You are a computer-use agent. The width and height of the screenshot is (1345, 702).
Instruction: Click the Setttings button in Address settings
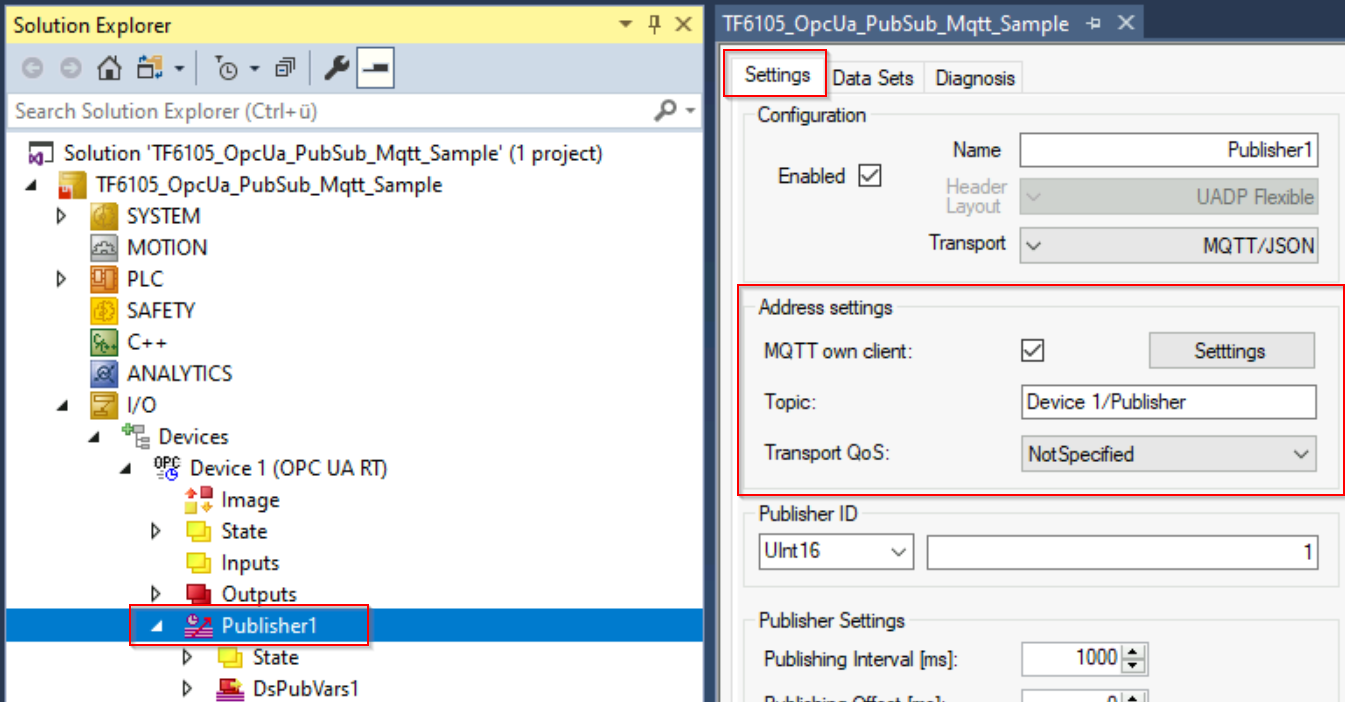pyautogui.click(x=1231, y=351)
